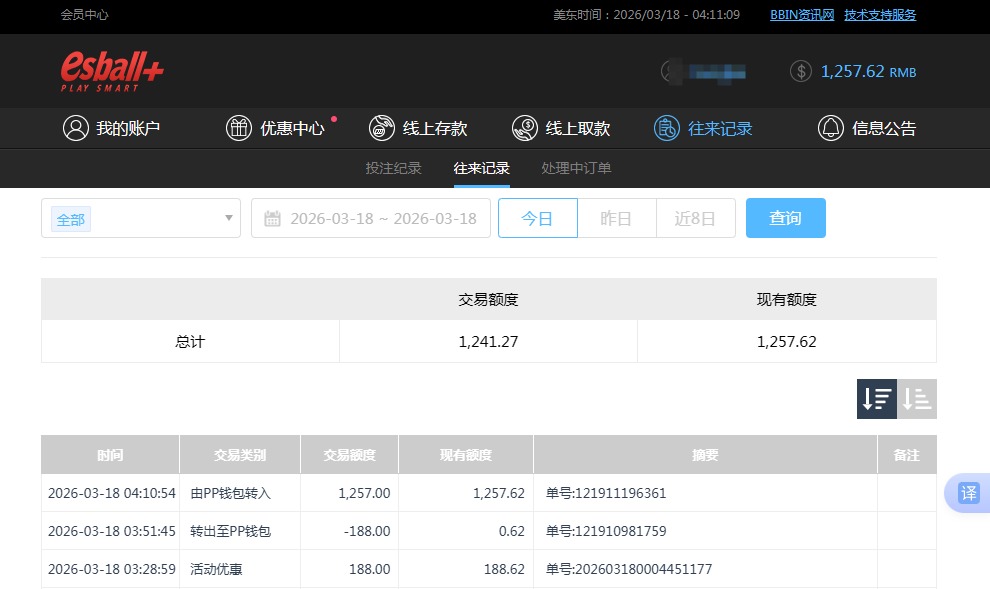Open the 线上取款 withdrawal icon
Viewport: 990px width, 589px height.
tap(524, 128)
